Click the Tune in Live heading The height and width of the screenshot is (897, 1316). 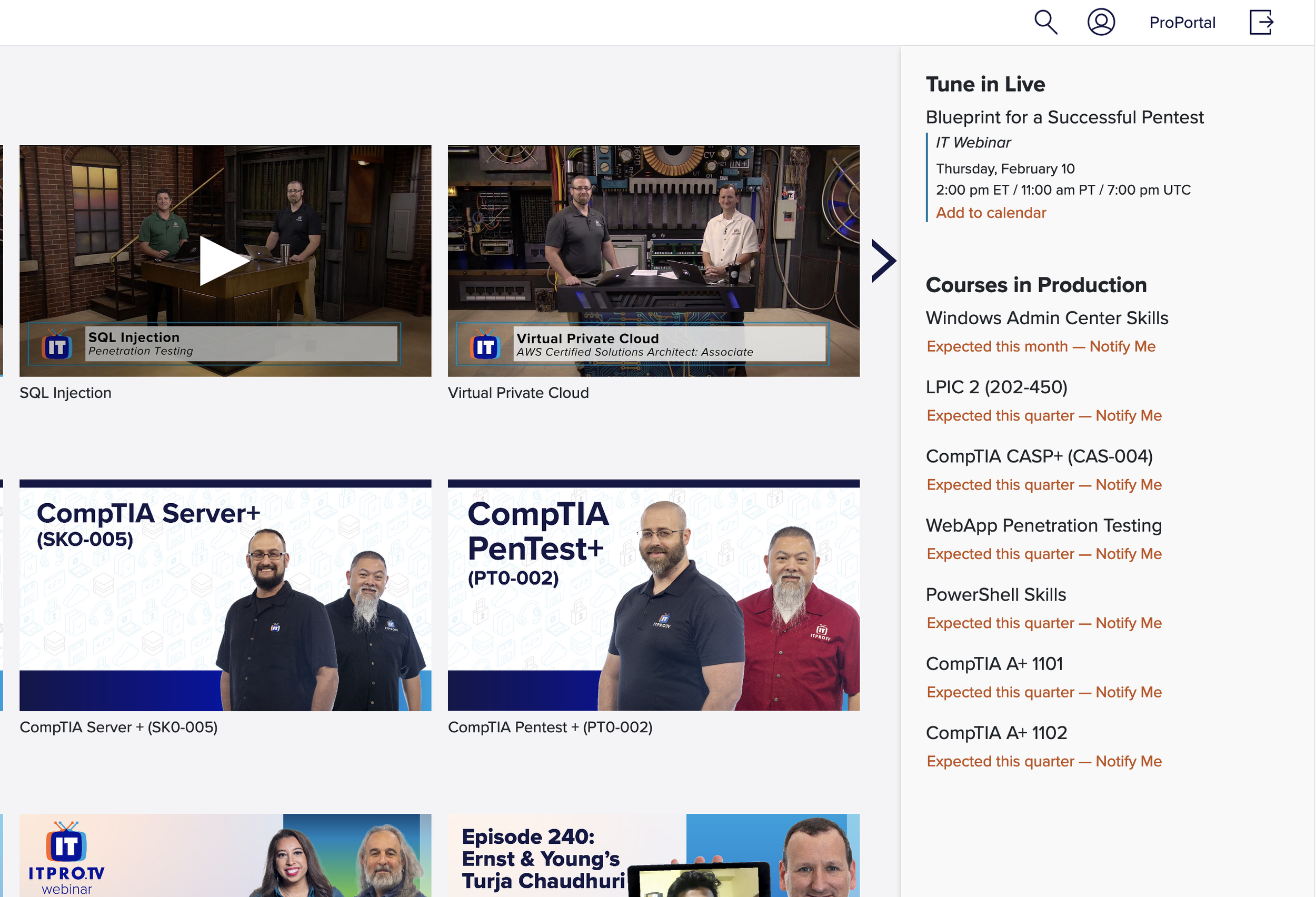tap(985, 84)
